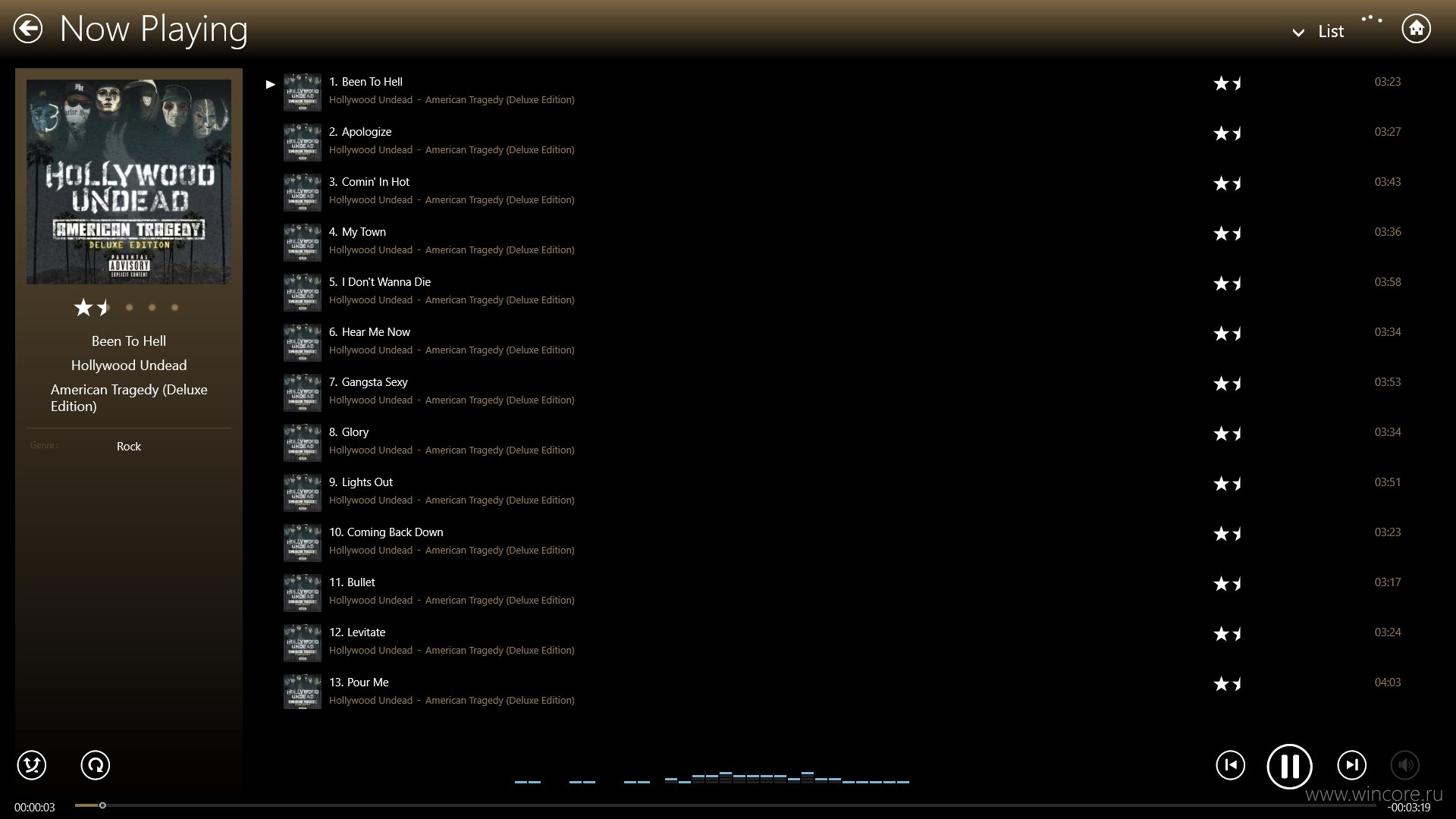This screenshot has height=819, width=1456.
Task: Click rating stars for Levitate
Action: 1228,634
